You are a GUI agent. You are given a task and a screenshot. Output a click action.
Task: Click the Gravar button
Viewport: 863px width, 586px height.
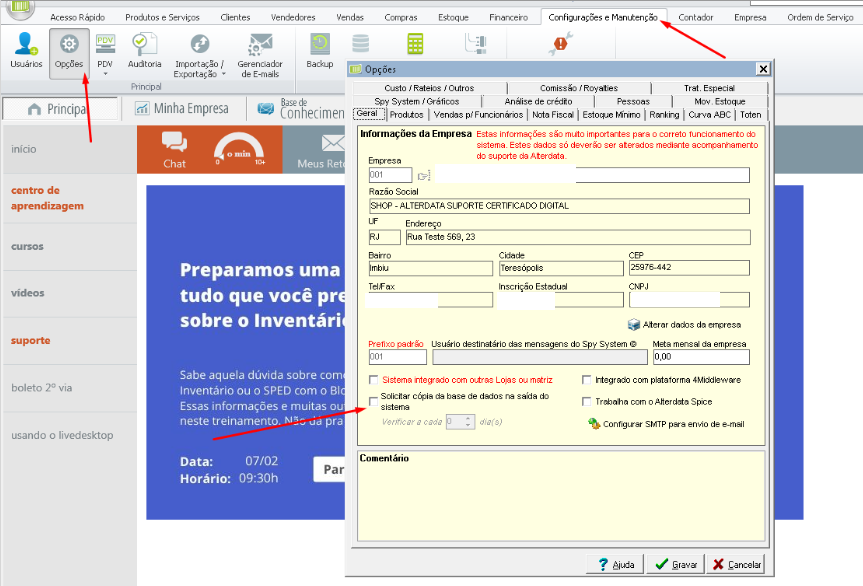point(676,565)
